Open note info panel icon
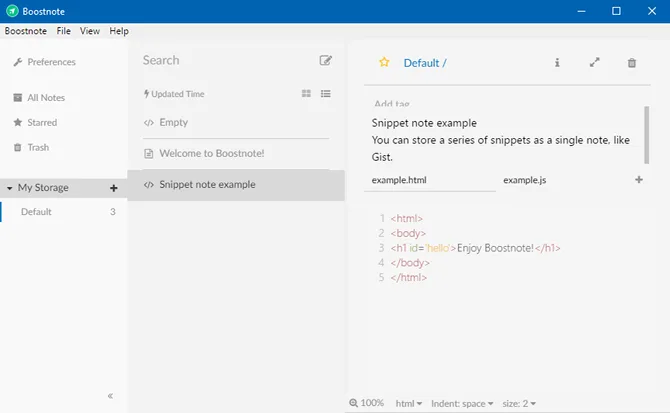The image size is (670, 413). click(x=557, y=63)
